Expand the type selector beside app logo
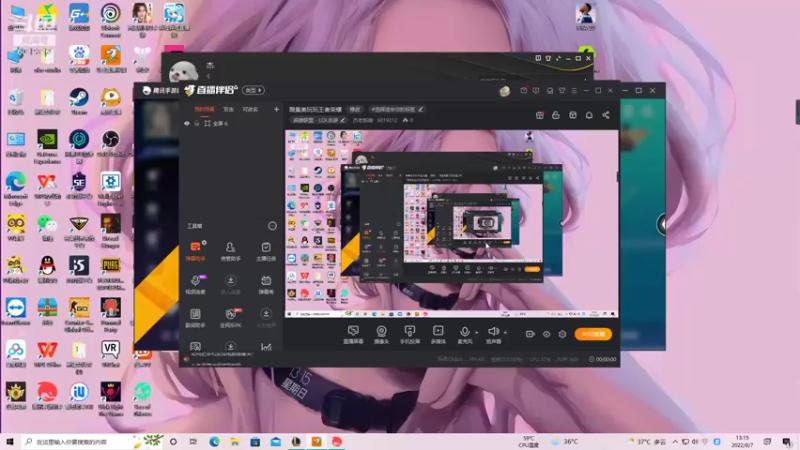This screenshot has width=800, height=450. coord(253,90)
